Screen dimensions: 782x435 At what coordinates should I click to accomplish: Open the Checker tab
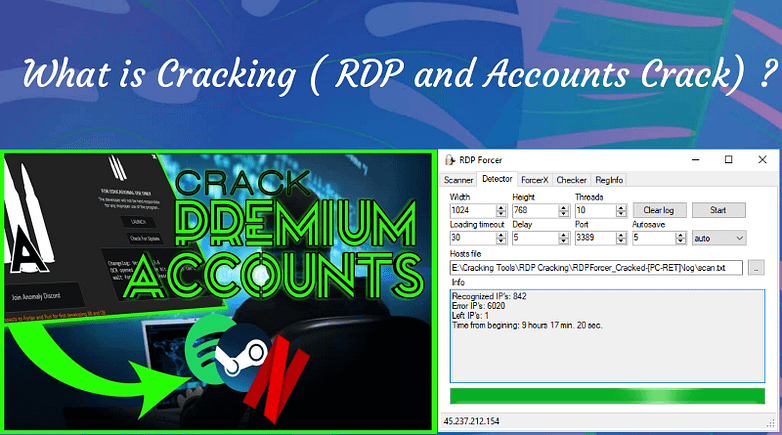pyautogui.click(x=572, y=180)
